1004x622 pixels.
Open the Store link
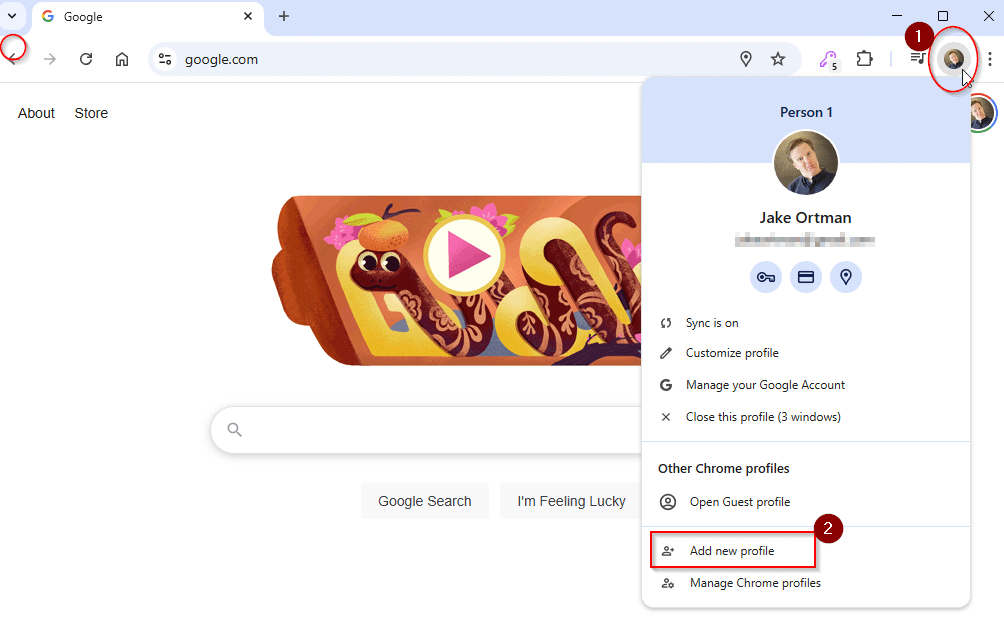[x=91, y=113]
